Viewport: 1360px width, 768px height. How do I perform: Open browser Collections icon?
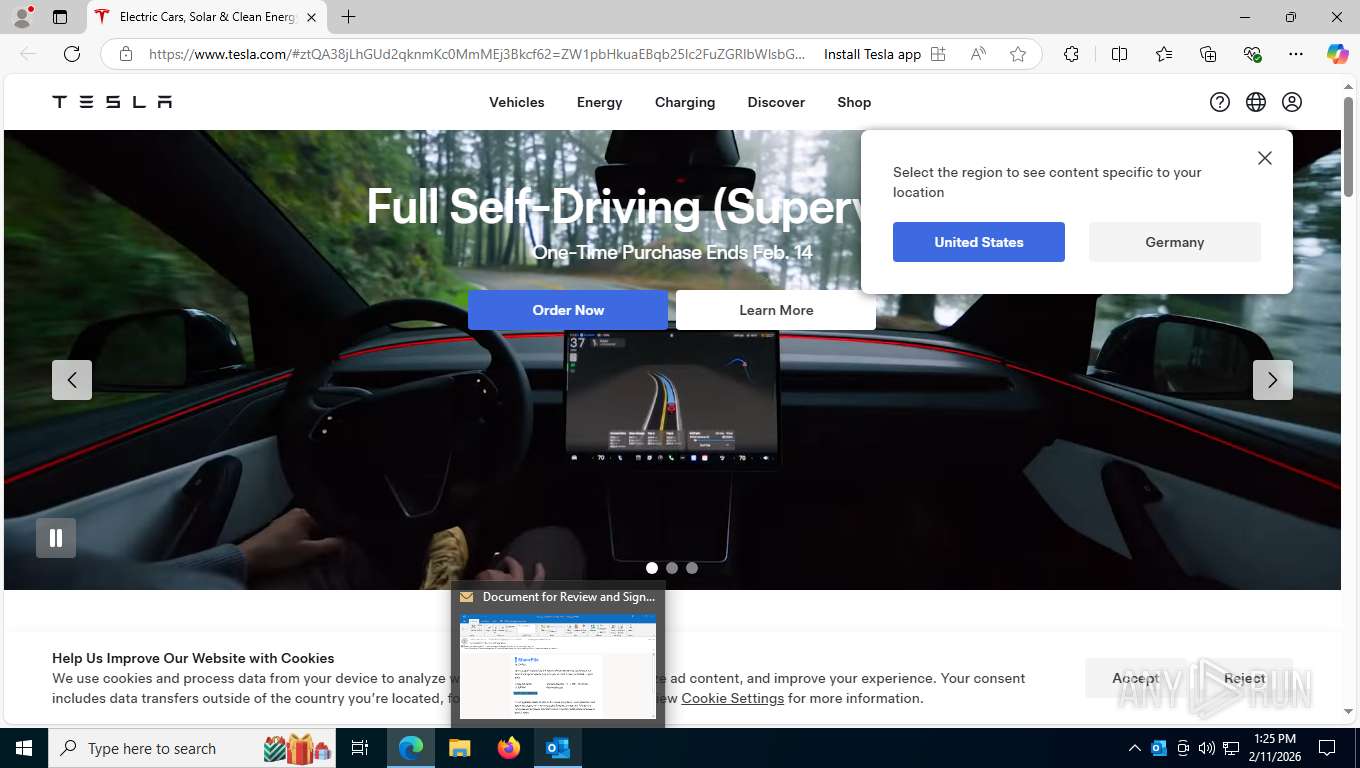click(x=1208, y=54)
